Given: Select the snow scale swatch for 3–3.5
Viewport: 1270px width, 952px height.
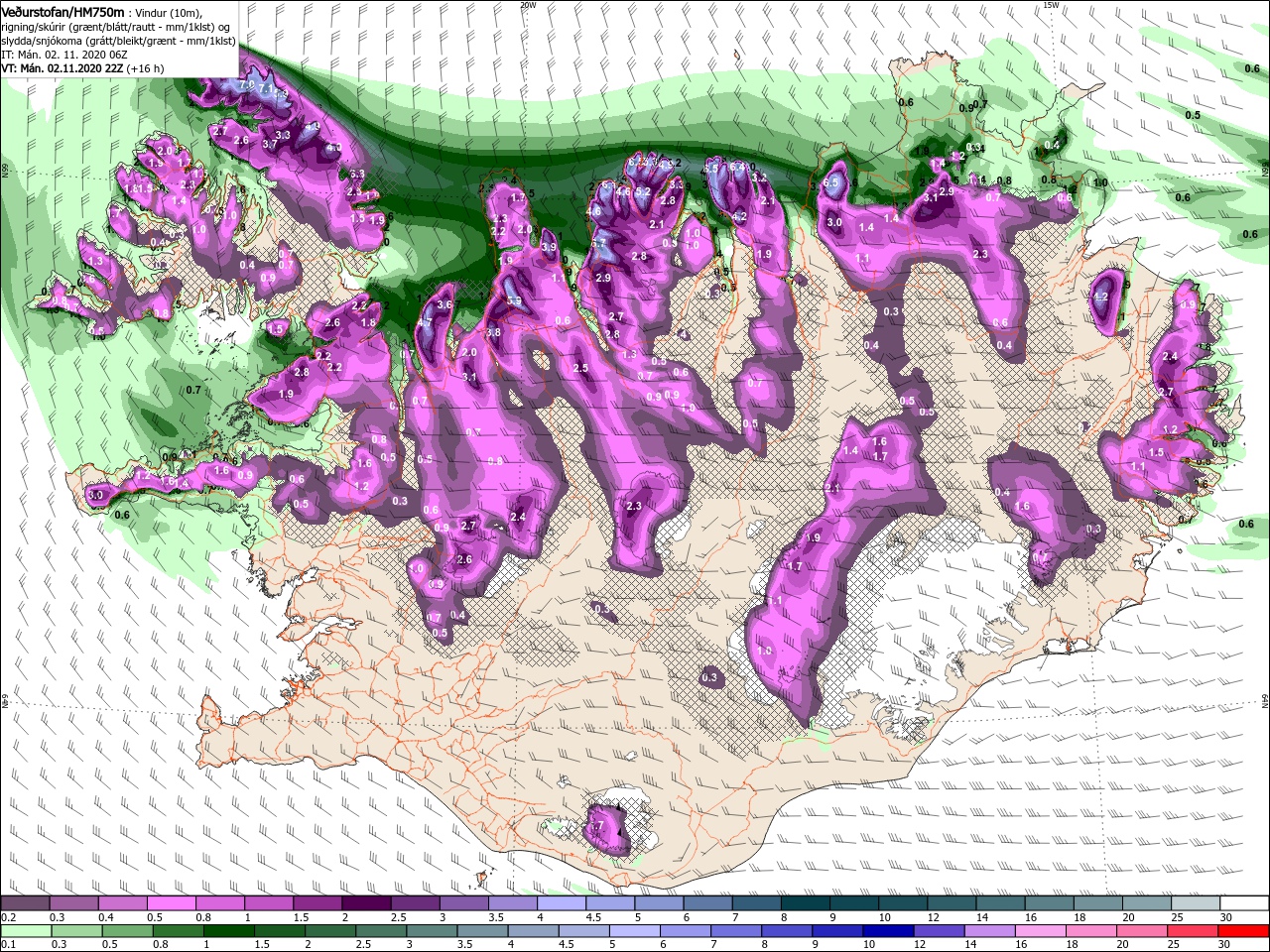Looking at the screenshot, I should [x=464, y=903].
